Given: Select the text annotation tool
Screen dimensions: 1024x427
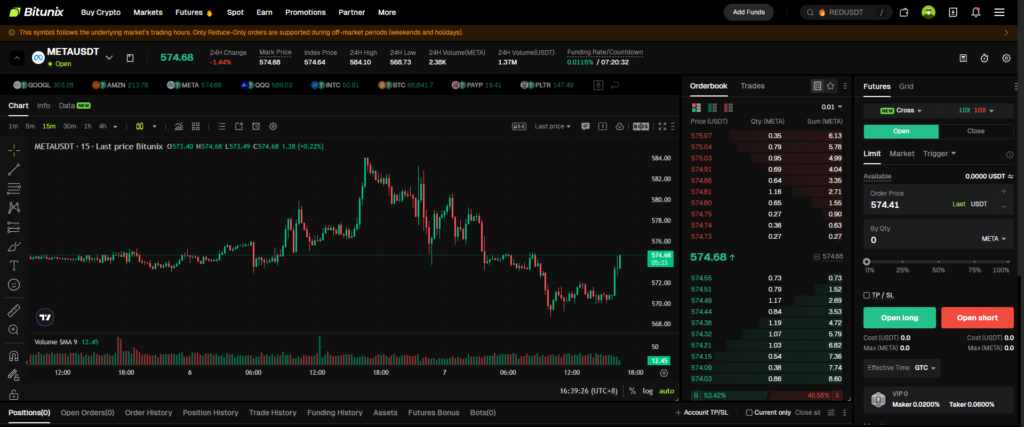Looking at the screenshot, I should [x=14, y=265].
